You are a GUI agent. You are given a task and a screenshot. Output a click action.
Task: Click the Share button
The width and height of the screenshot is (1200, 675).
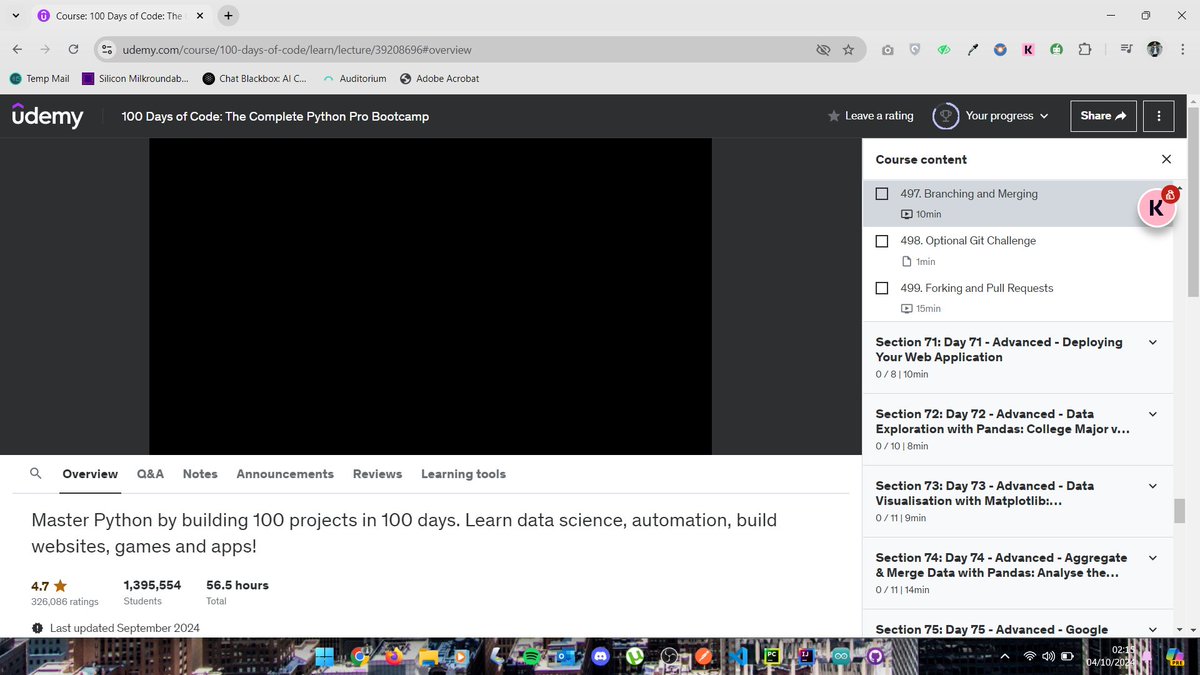click(1103, 116)
